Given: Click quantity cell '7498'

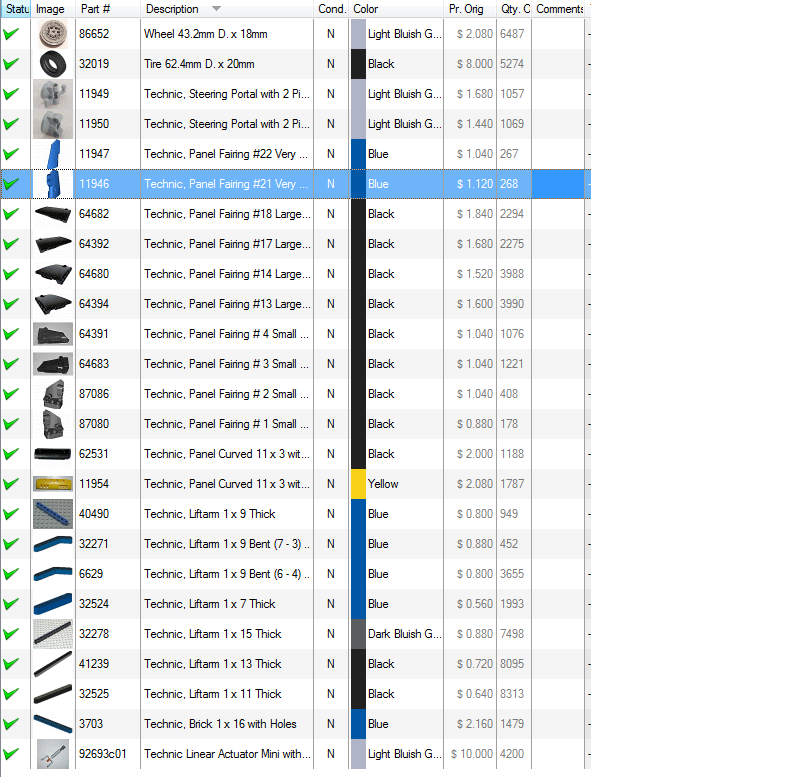Looking at the screenshot, I should click(512, 634).
